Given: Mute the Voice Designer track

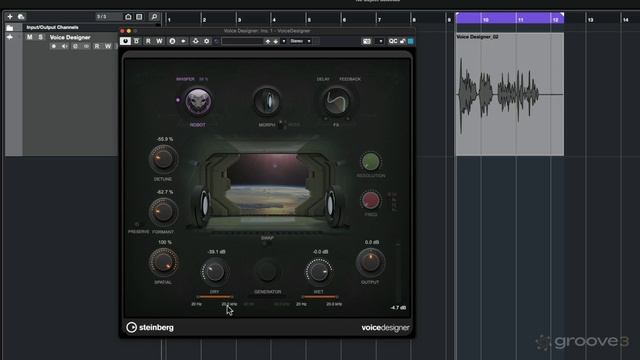Looking at the screenshot, I should [x=29, y=37].
